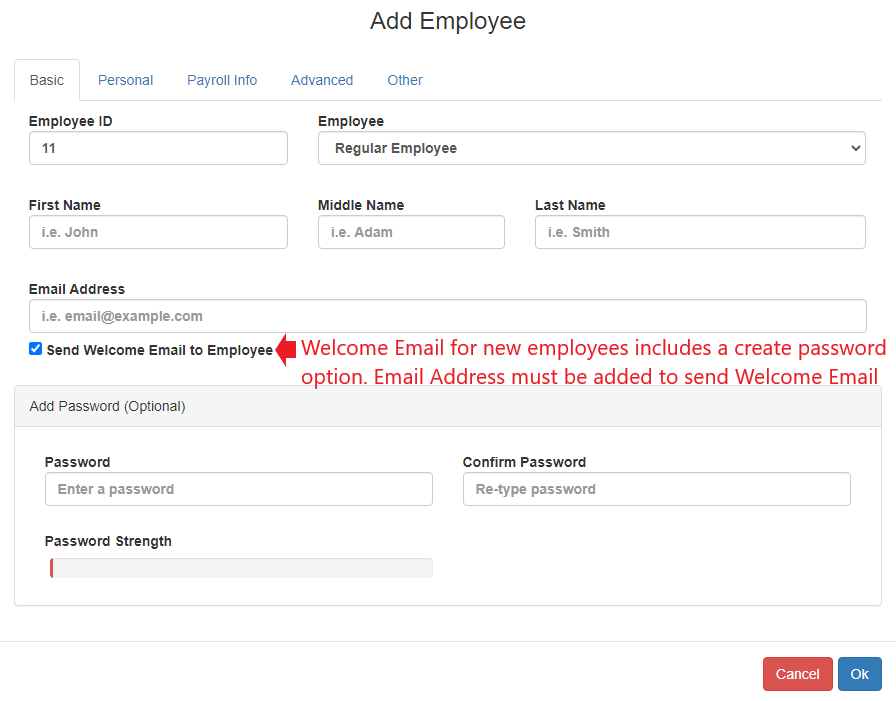Click the Add Password (Optional) panel header
This screenshot has height=701, width=896.
(x=447, y=406)
